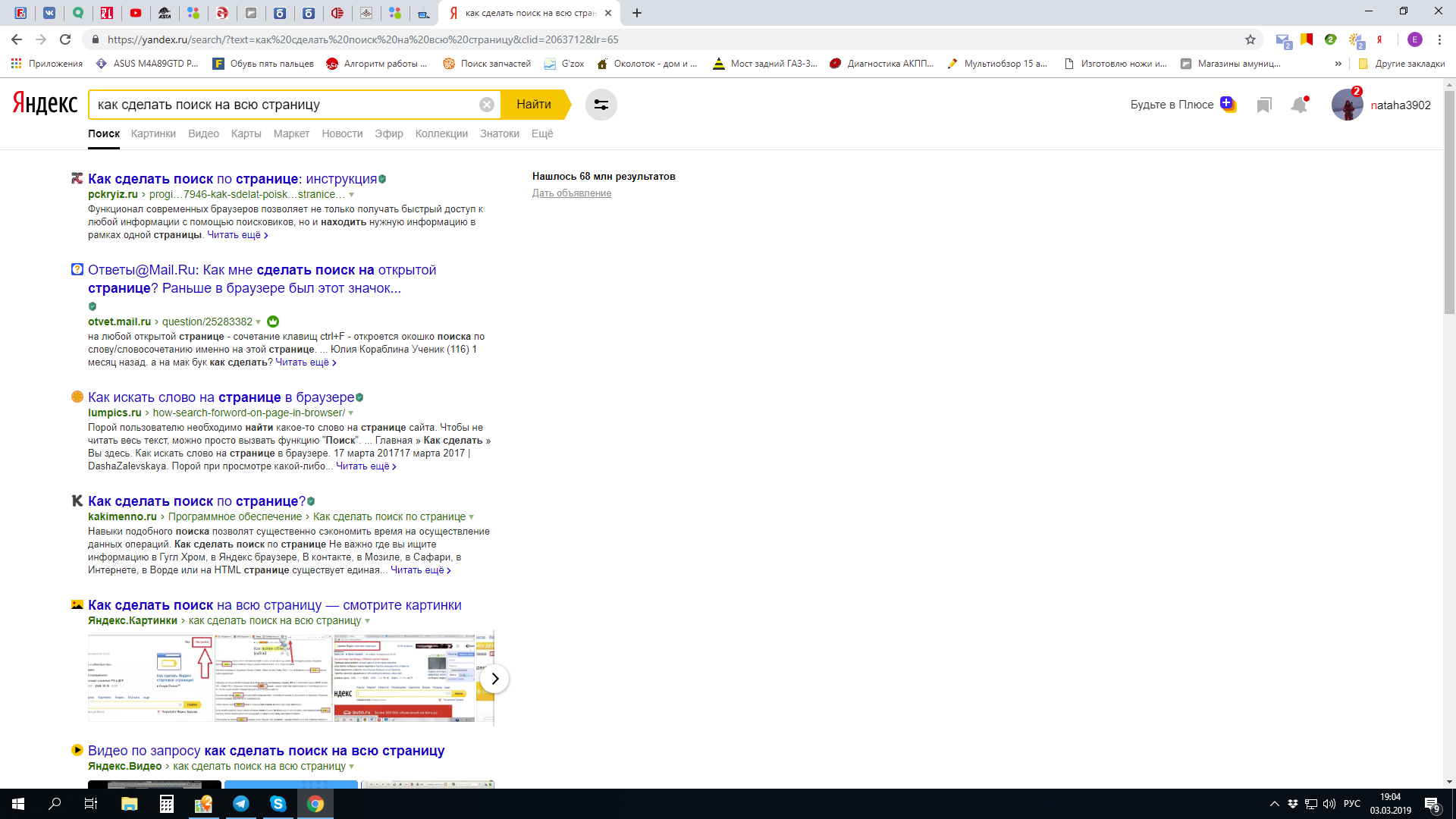Switch to the Картинки tab

153,133
